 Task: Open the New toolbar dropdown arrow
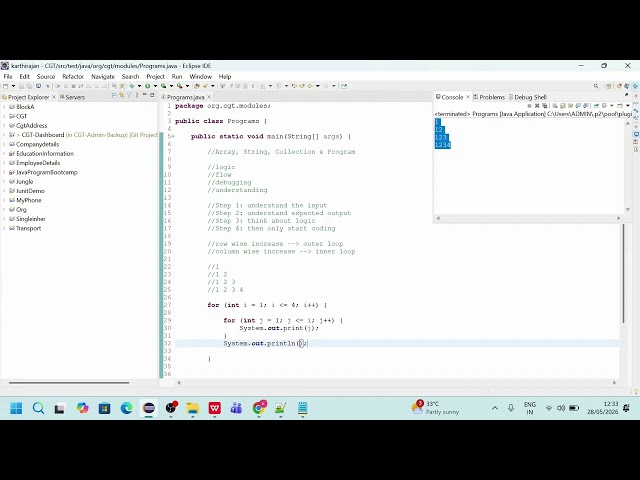coord(13,86)
